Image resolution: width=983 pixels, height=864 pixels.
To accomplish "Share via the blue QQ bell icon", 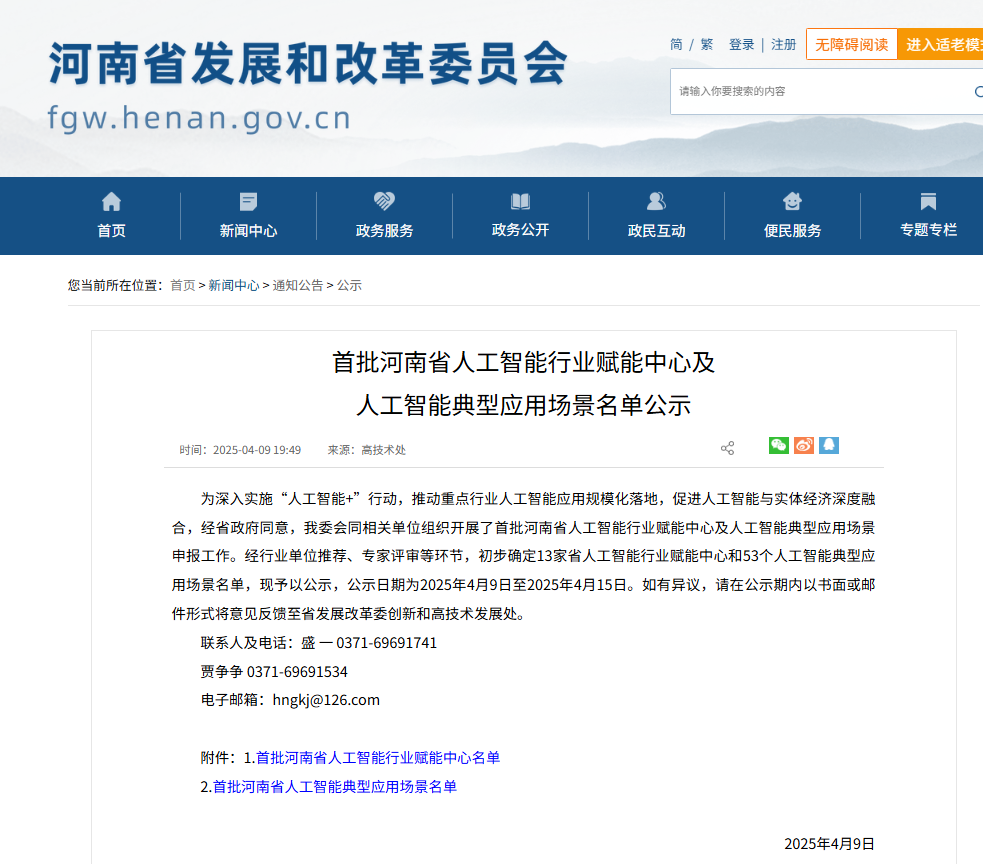I will click(829, 446).
